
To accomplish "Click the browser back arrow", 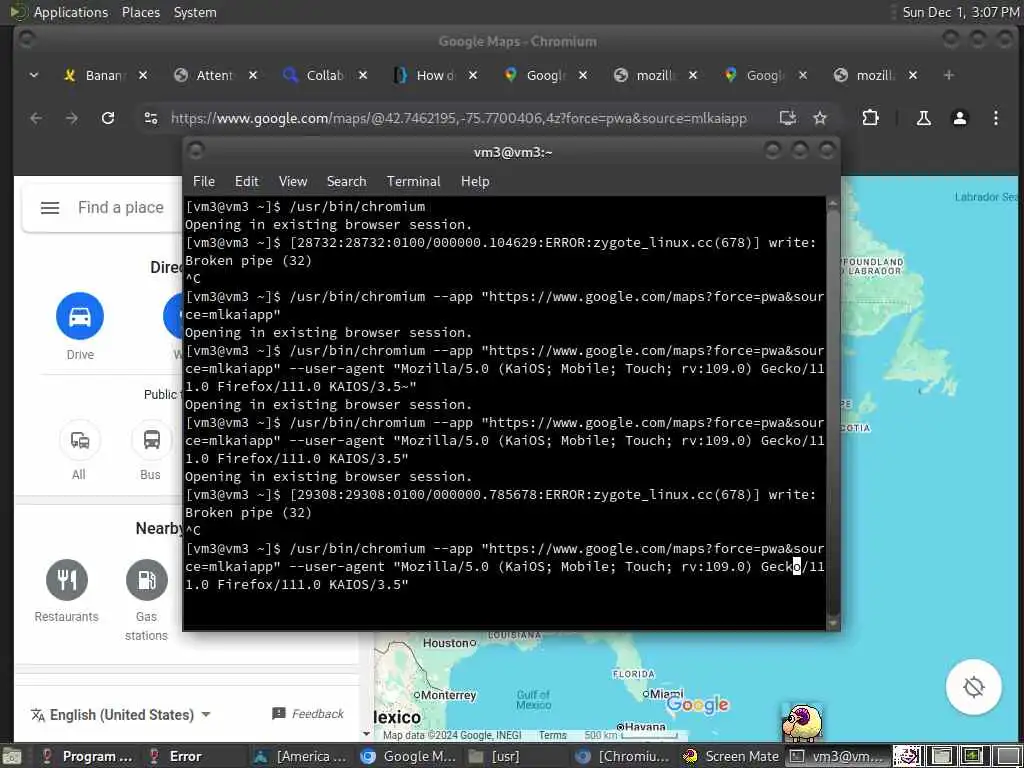I will click(36, 118).
